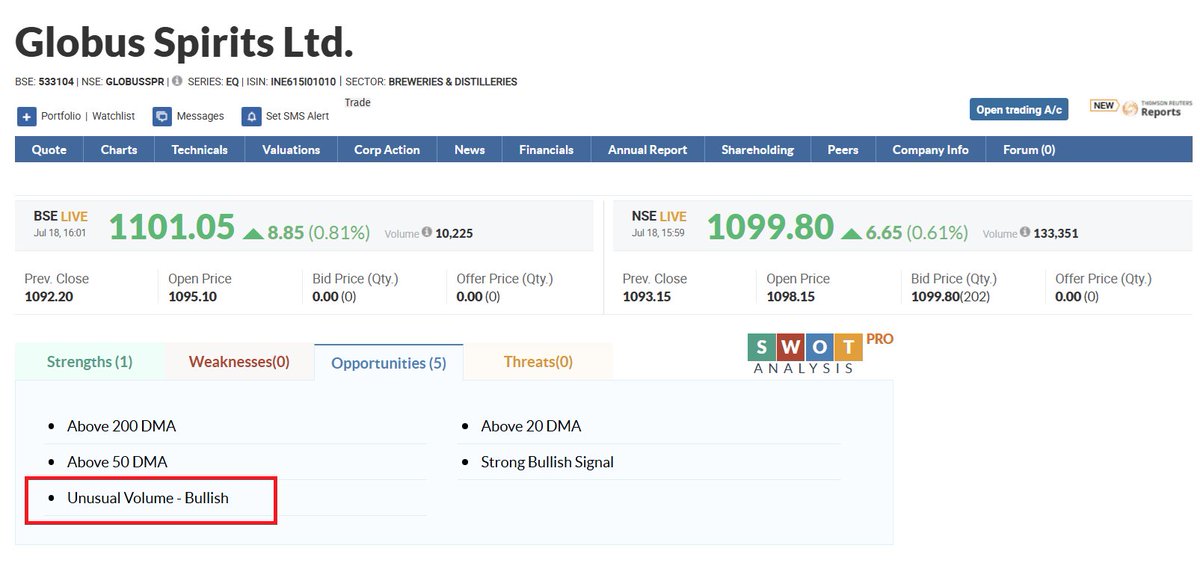Click BSE Open Price 1095.10

[x=192, y=297]
